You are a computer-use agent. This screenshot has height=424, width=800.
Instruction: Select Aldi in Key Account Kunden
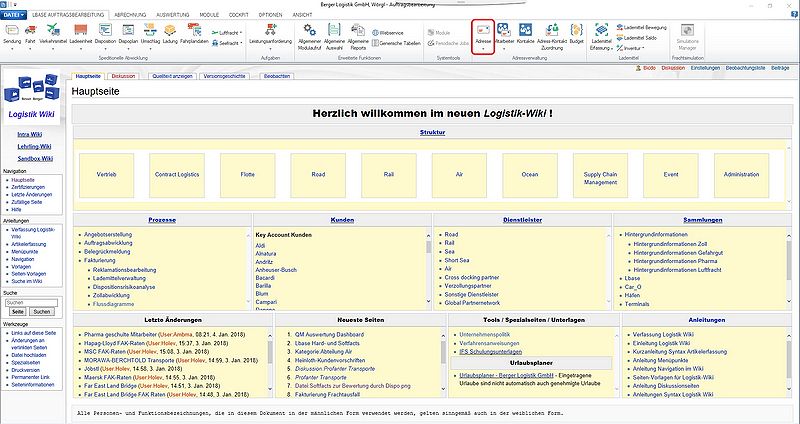[x=260, y=246]
